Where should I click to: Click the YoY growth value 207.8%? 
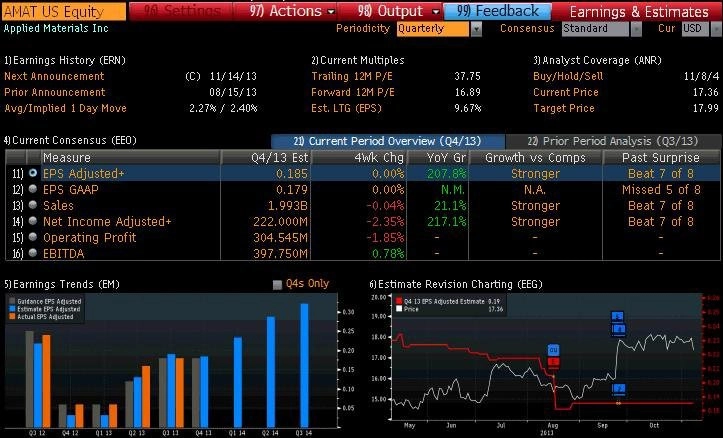point(447,174)
